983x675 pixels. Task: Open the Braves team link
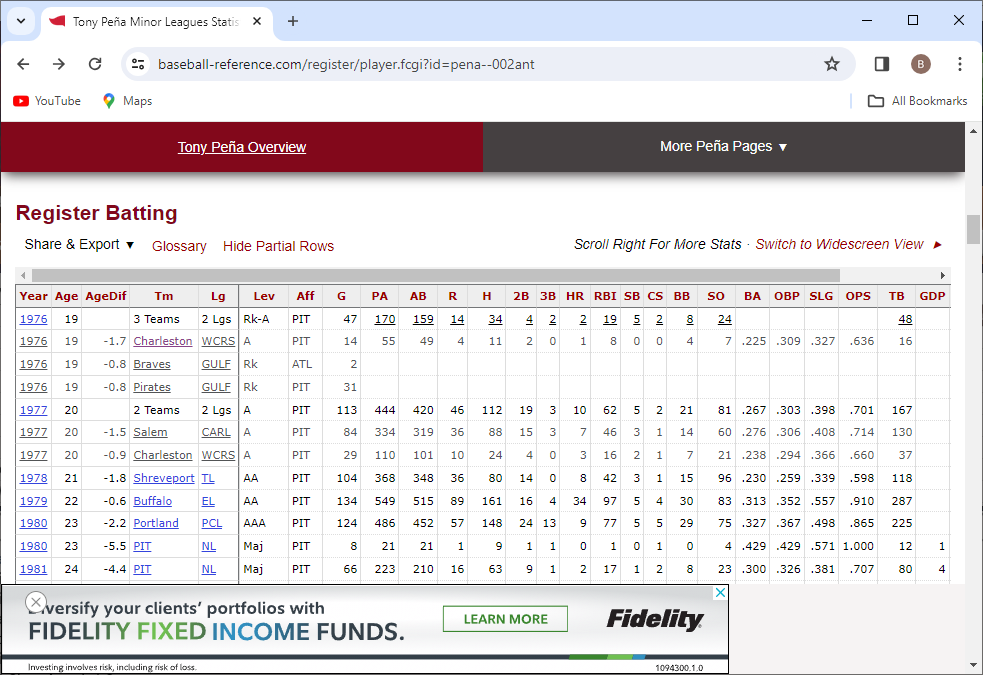[152, 364]
